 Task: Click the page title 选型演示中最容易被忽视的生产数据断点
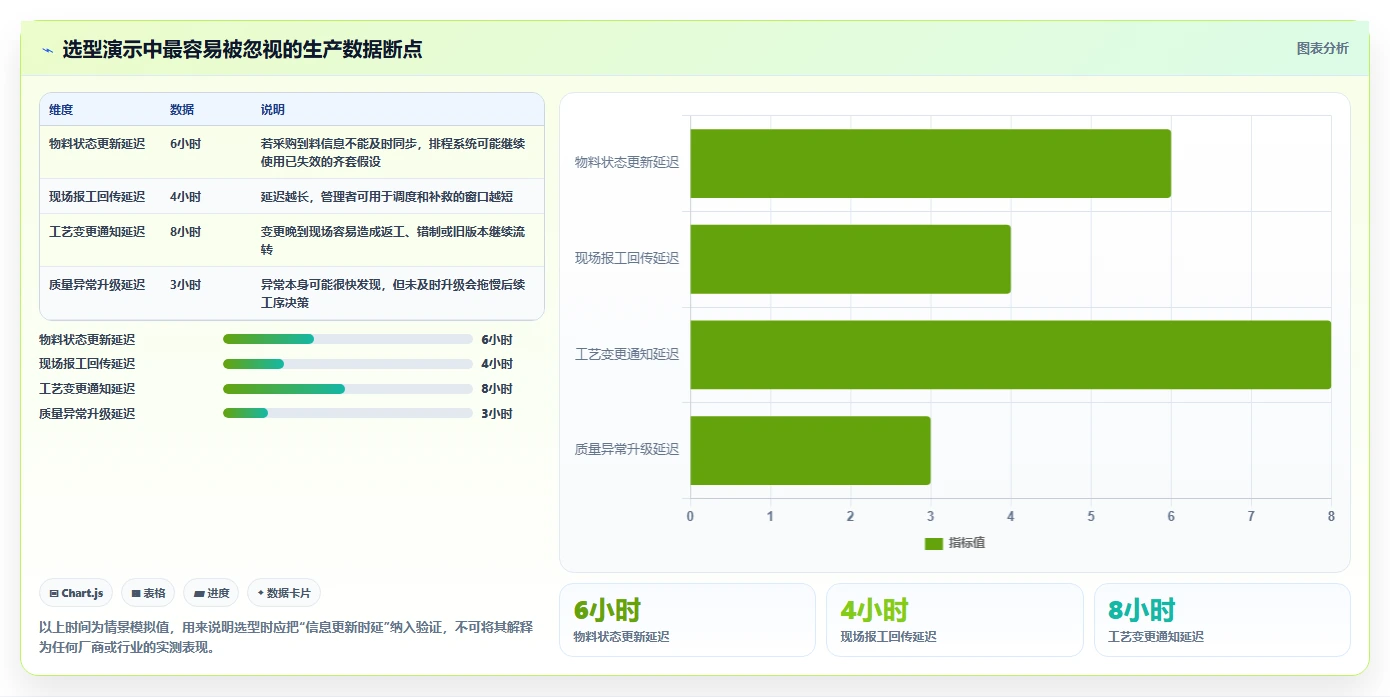click(x=242, y=49)
